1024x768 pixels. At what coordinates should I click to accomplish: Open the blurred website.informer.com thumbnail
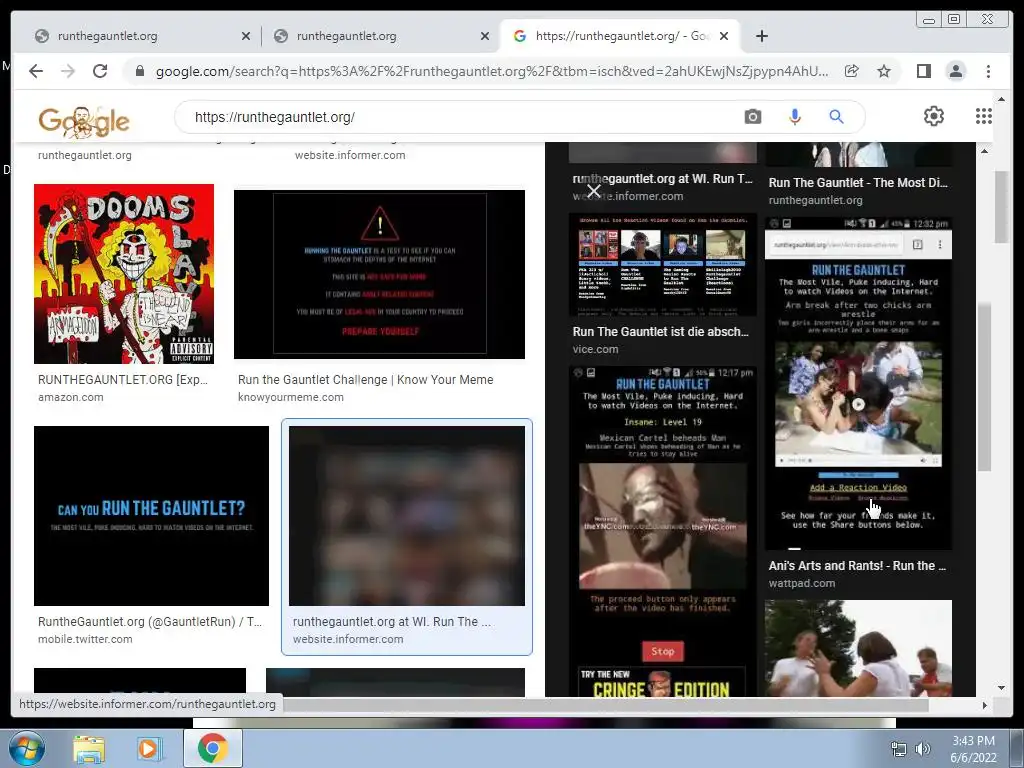click(x=407, y=516)
